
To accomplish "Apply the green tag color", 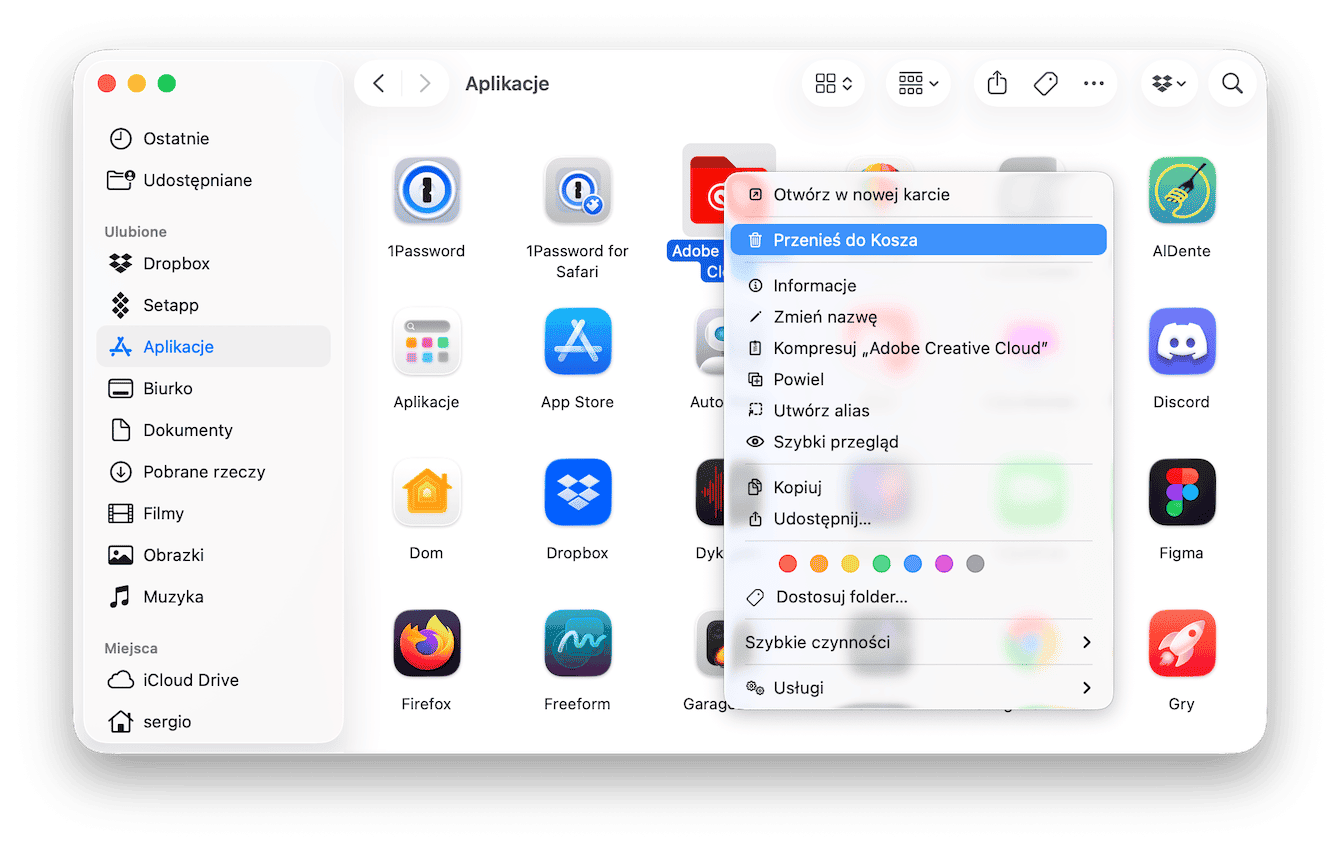I will click(881, 564).
